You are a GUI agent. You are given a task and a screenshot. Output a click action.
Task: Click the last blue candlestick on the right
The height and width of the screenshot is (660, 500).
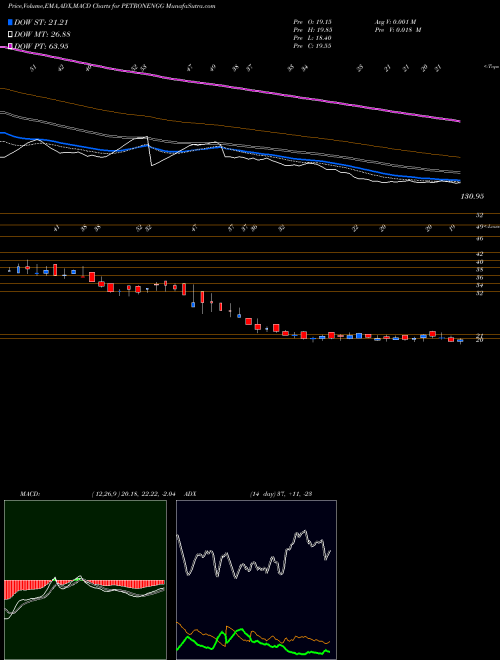(x=460, y=341)
